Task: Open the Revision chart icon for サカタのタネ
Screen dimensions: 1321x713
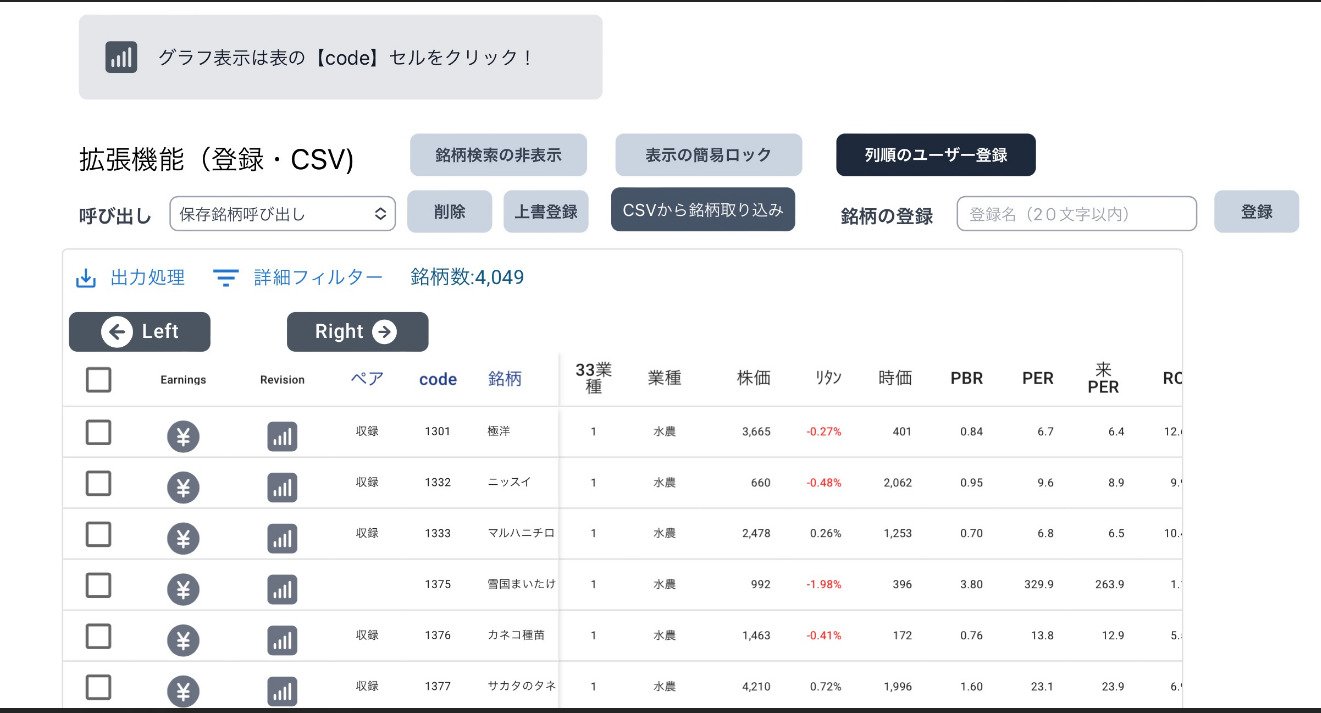Action: [282, 690]
